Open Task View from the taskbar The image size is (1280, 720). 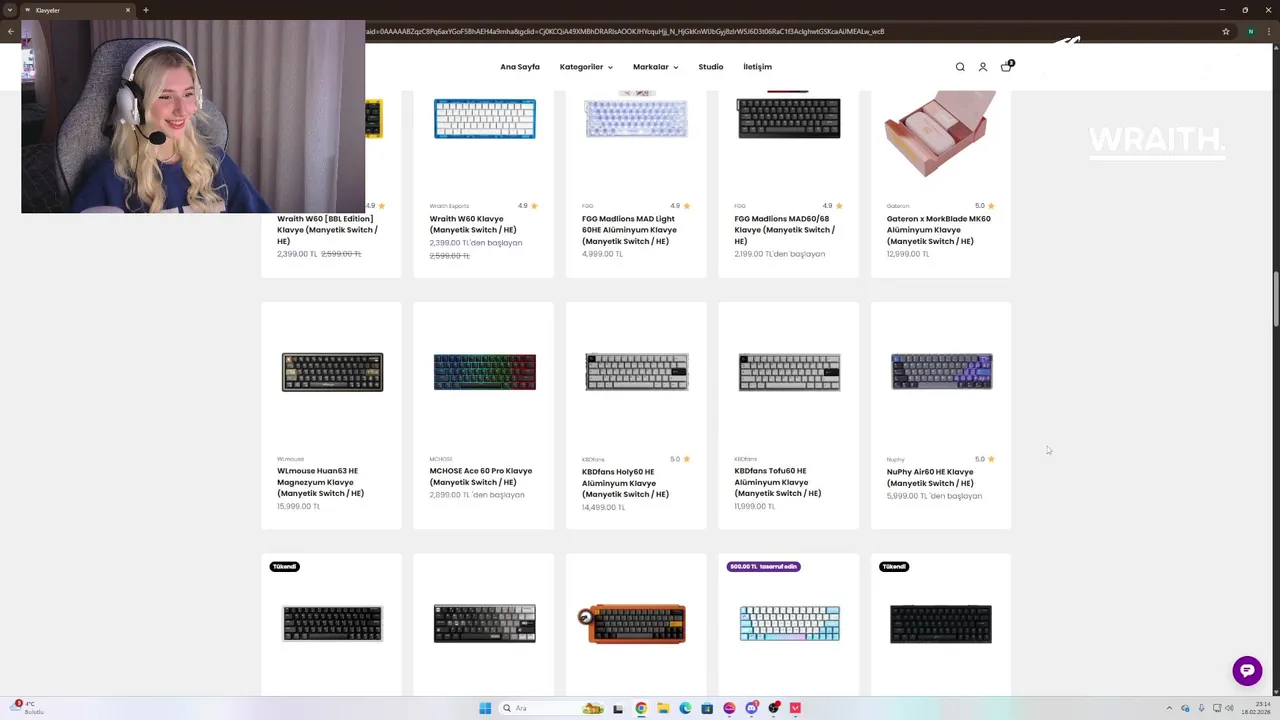pyautogui.click(x=618, y=708)
